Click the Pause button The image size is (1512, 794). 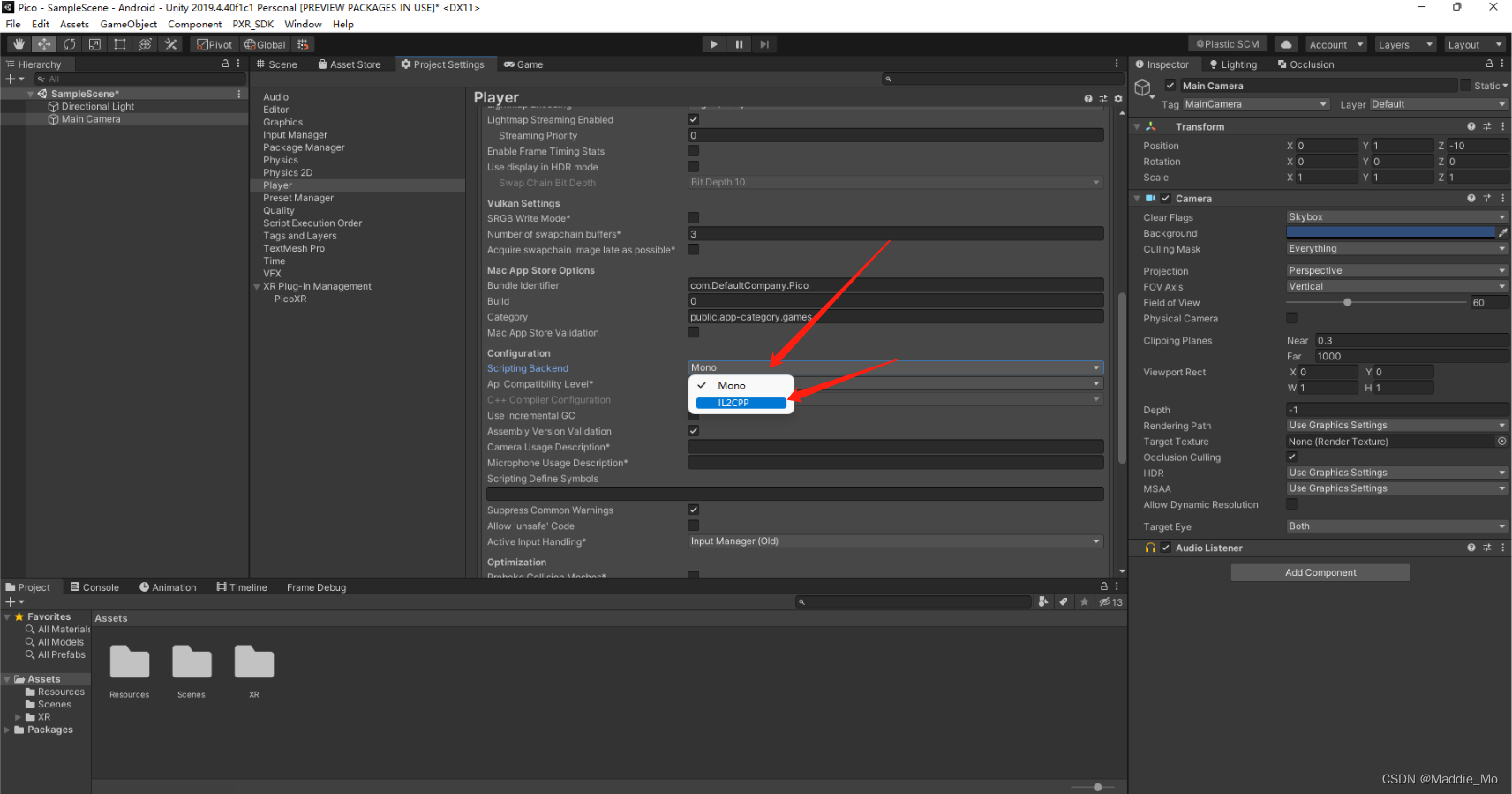[739, 44]
